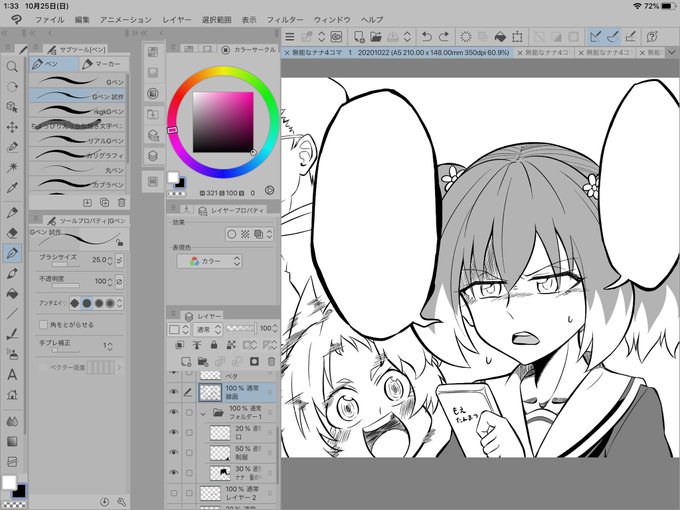
Task: Open help question mark icon
Action: 652,37
